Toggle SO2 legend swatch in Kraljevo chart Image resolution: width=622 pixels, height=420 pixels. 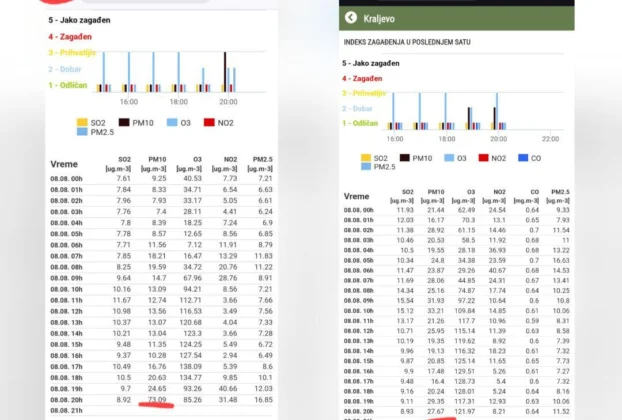tap(366, 158)
